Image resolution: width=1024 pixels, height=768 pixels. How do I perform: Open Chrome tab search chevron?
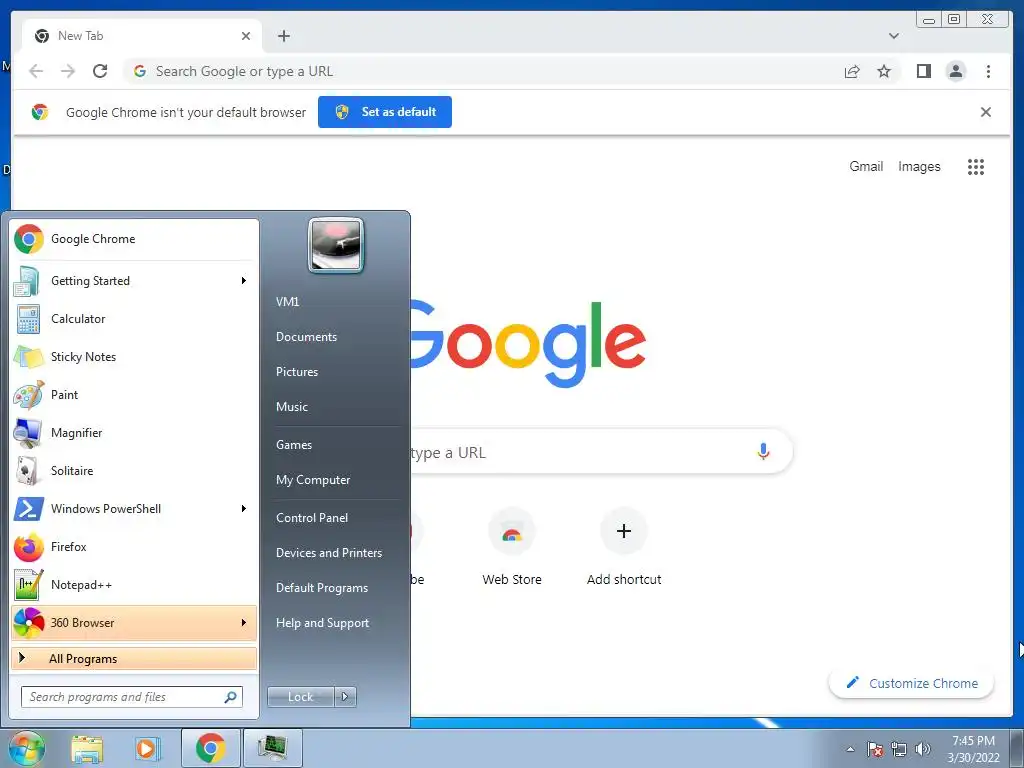point(893,36)
